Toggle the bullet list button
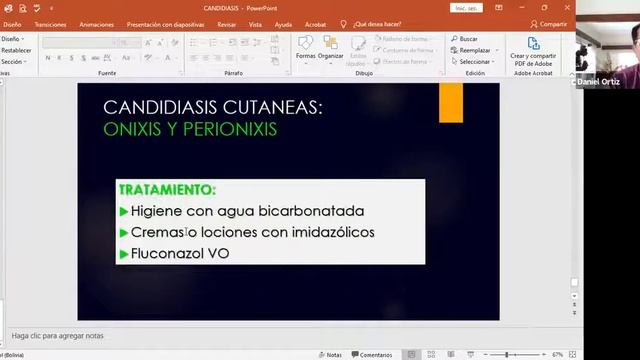 [194, 42]
